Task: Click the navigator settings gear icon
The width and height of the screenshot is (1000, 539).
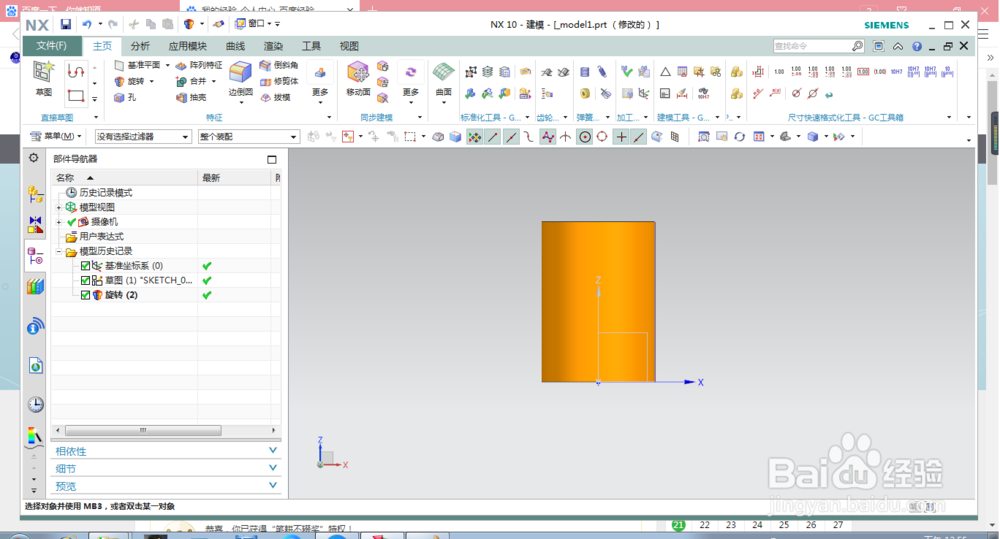Action: coord(34,158)
